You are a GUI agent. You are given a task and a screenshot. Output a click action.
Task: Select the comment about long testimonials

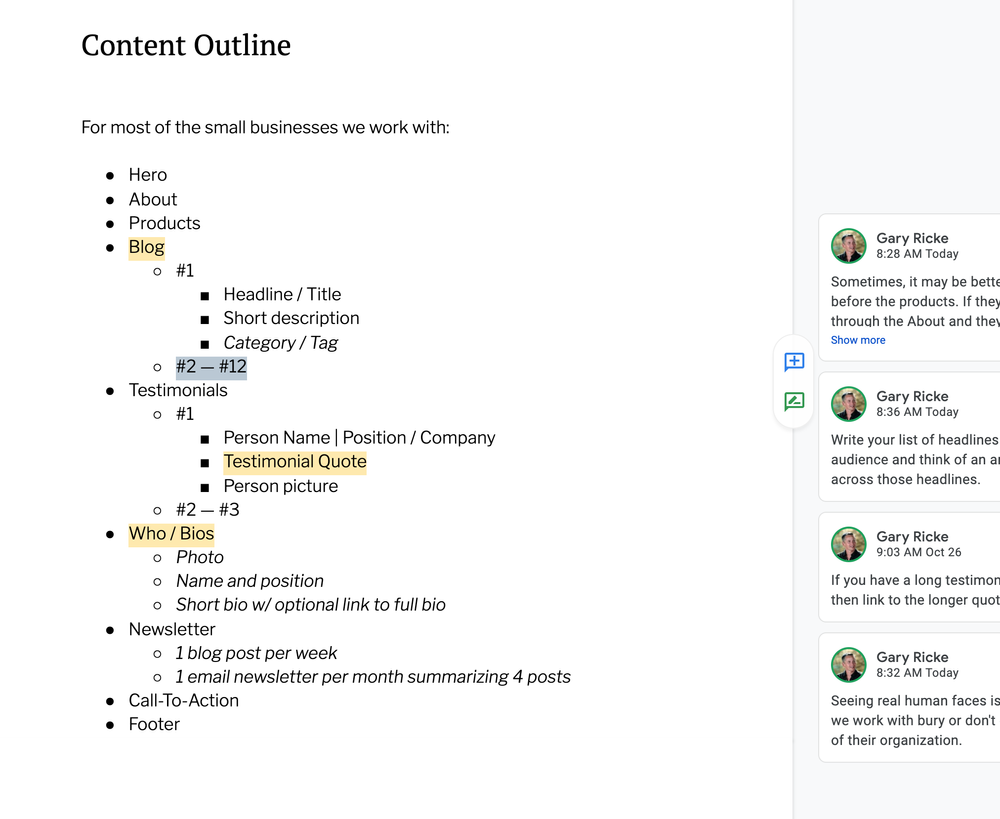909,567
